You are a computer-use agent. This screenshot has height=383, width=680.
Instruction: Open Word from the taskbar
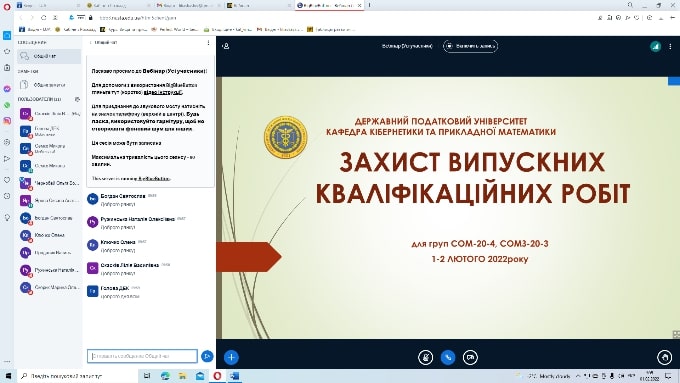(x=235, y=376)
